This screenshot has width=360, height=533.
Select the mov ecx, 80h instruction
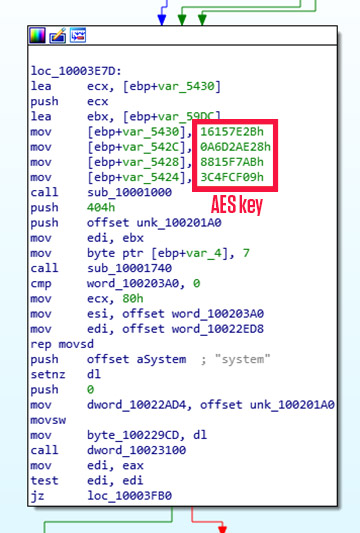87,298
